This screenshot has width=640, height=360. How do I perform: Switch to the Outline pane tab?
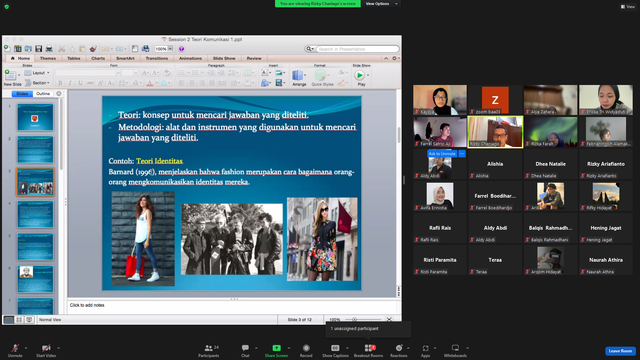click(x=43, y=94)
